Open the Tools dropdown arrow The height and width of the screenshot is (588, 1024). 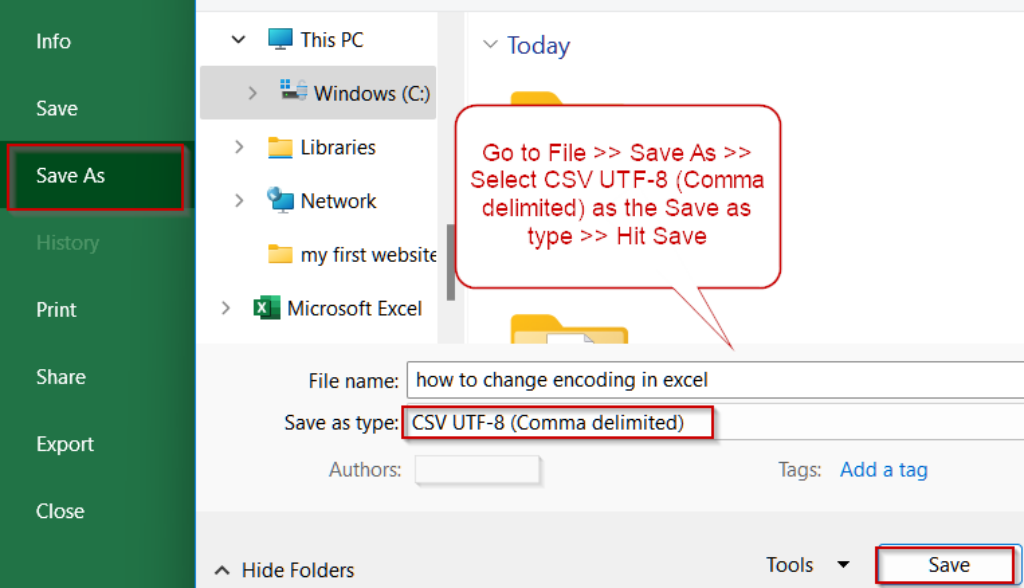coord(843,565)
